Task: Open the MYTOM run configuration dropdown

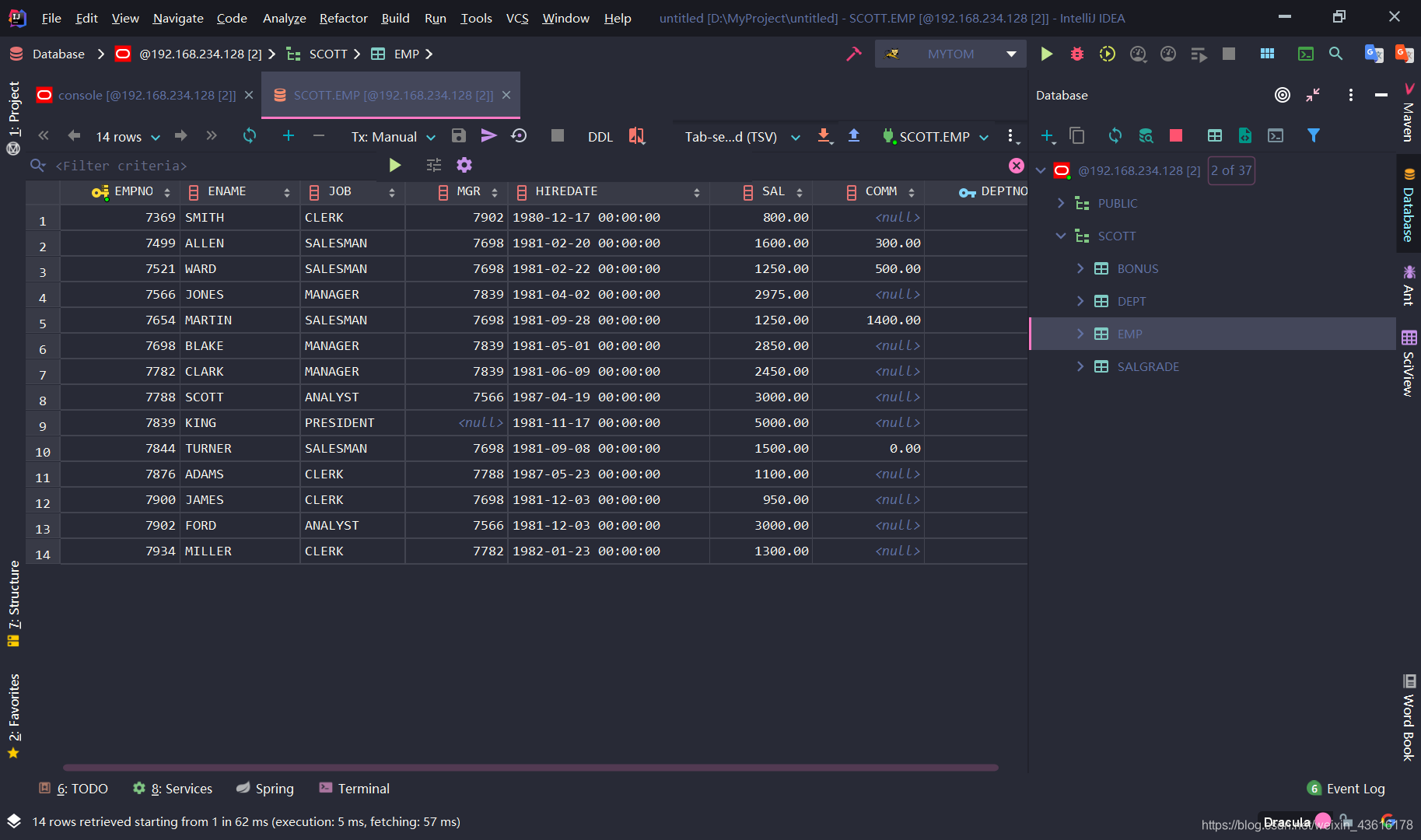Action: tap(950, 54)
